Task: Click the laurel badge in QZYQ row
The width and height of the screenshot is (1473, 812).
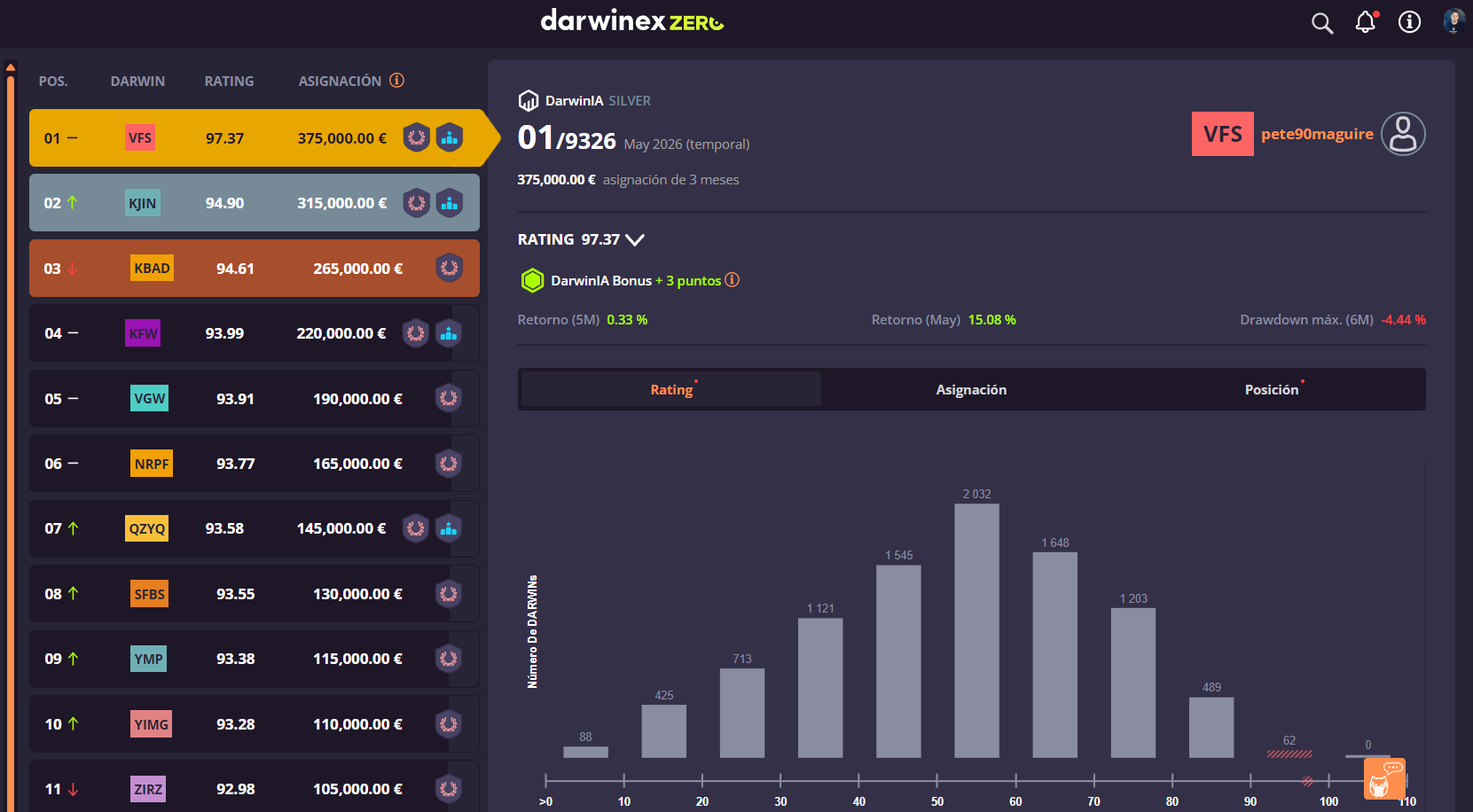Action: (x=416, y=528)
